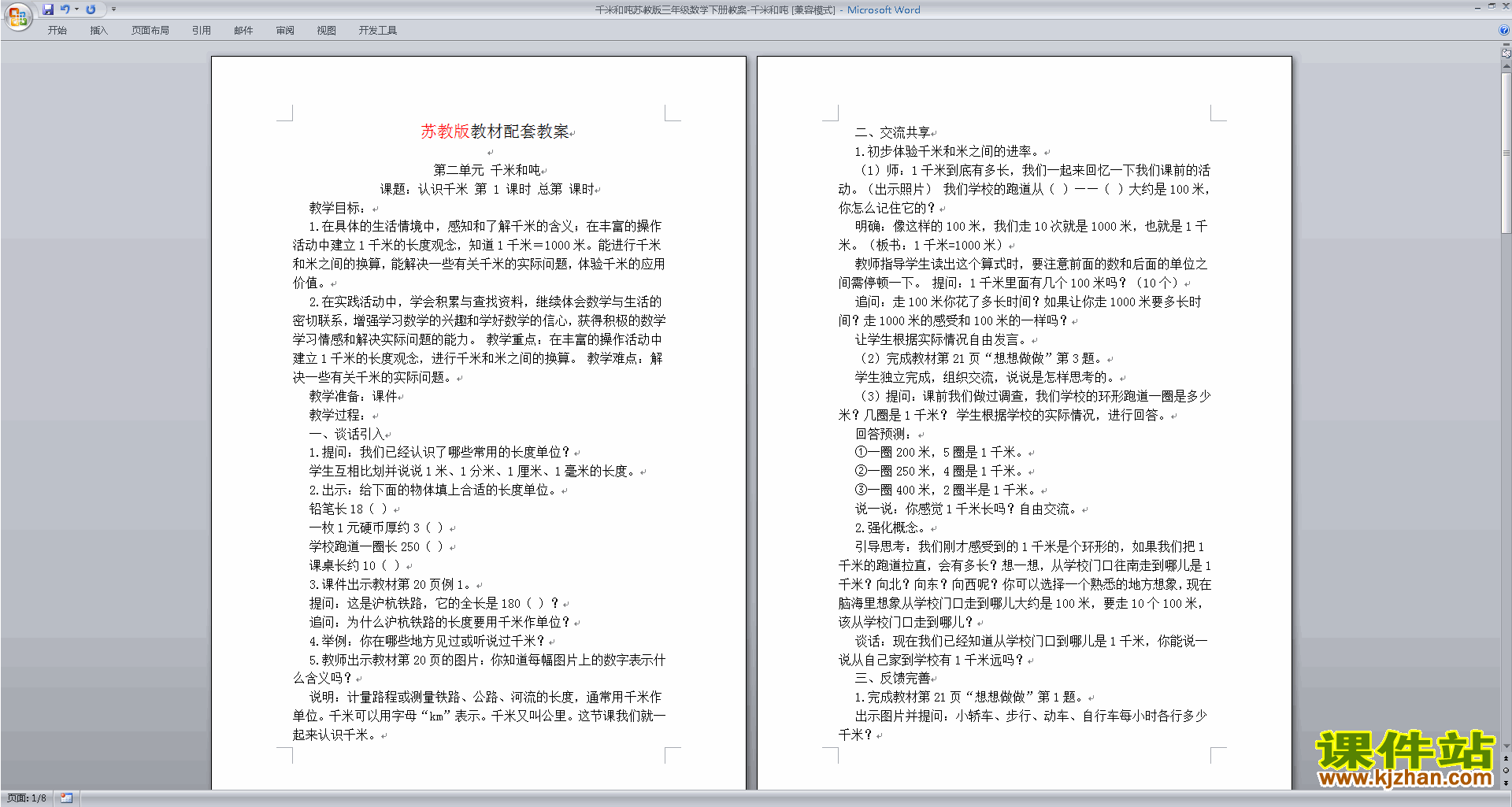Image resolution: width=1512 pixels, height=807 pixels.
Task: Open the Office button menu
Action: pos(17,17)
